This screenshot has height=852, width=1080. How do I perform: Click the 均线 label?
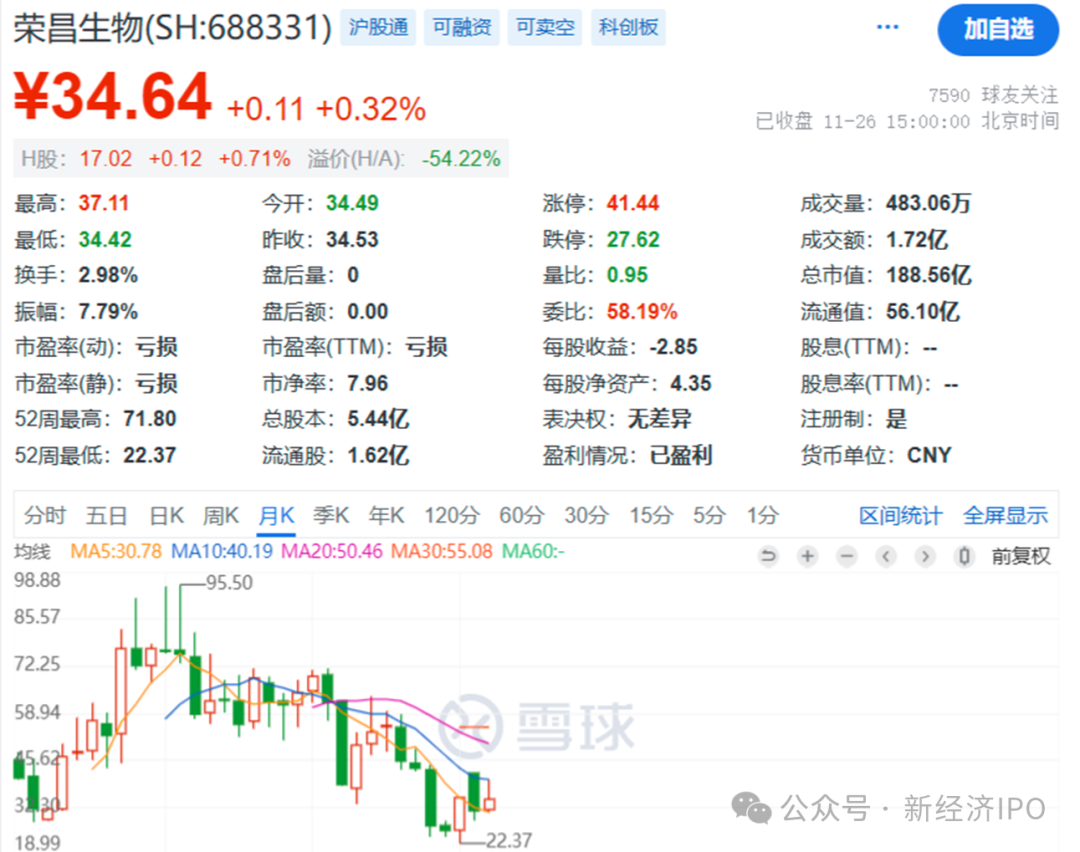pos(32,552)
